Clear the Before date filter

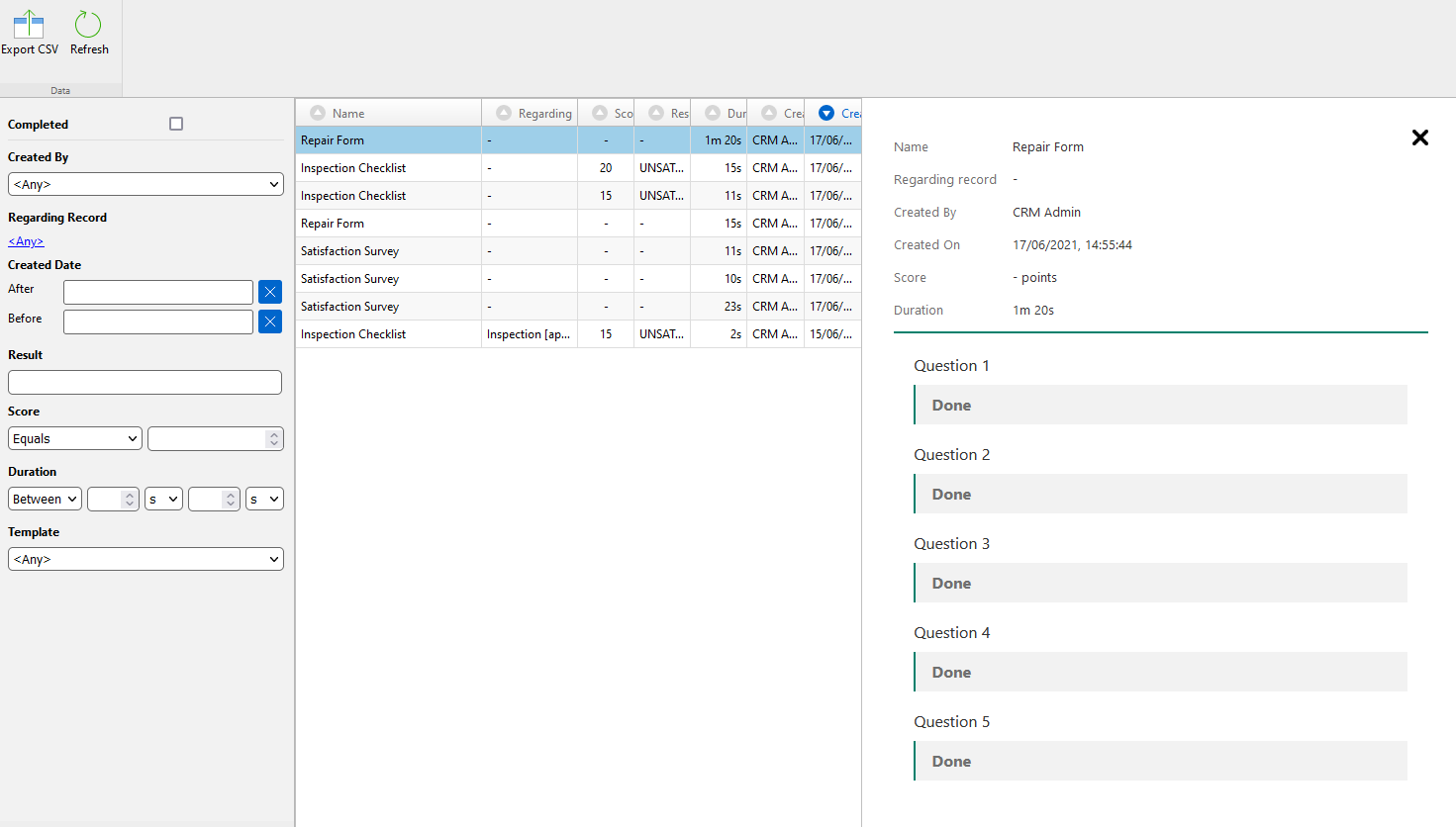(x=270, y=322)
